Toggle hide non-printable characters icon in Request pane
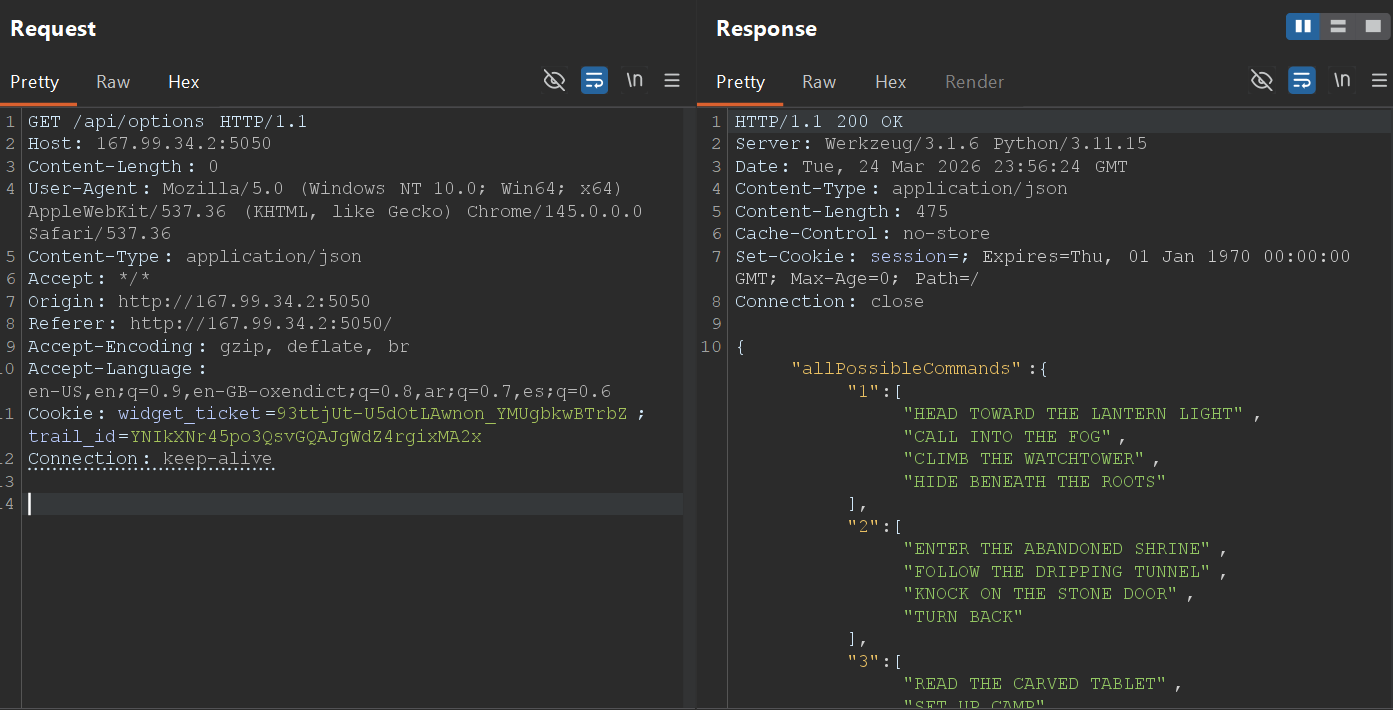Viewport: 1393px width, 710px height. 554,81
